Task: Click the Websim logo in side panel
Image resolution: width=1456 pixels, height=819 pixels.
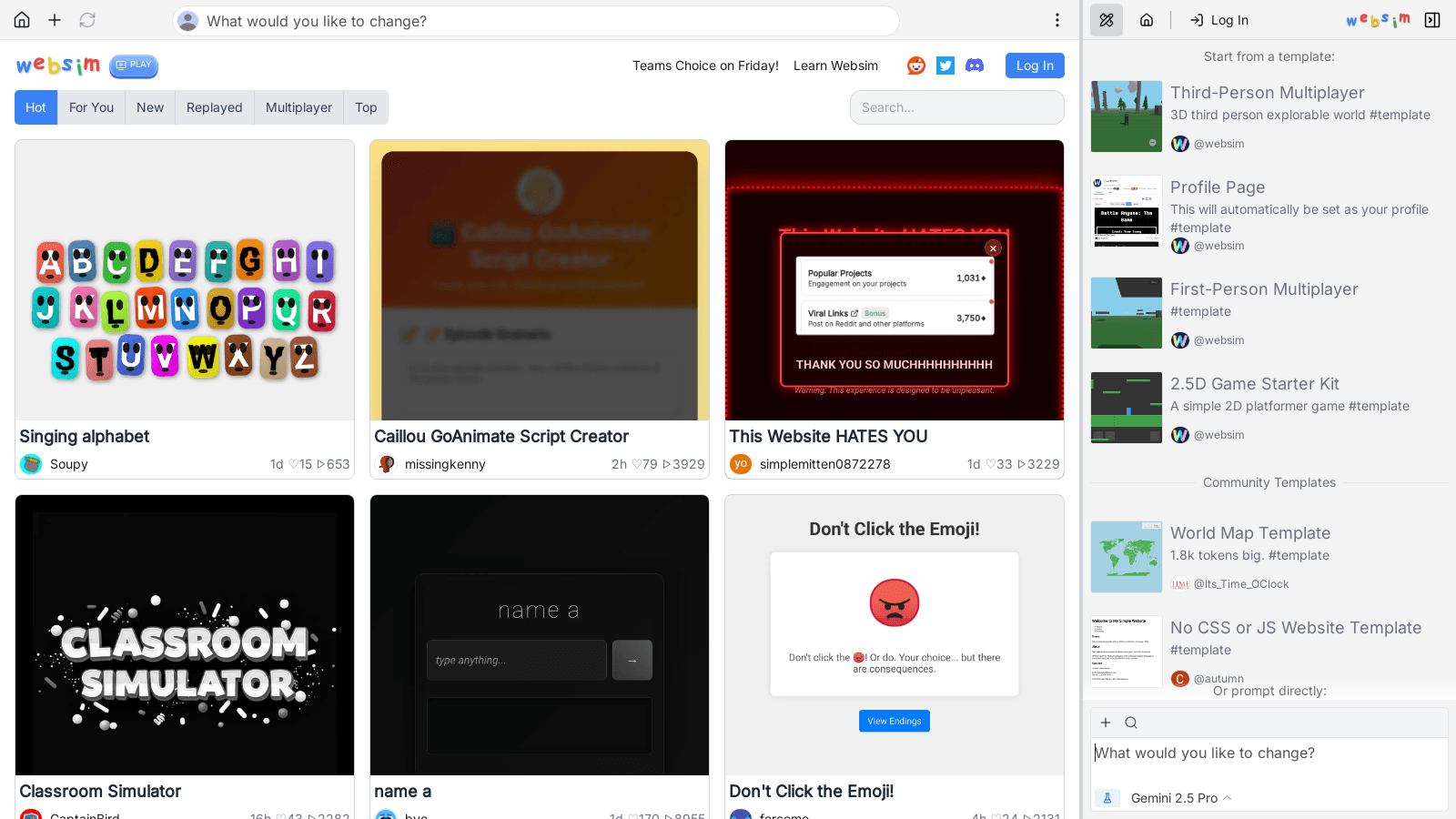Action: (x=1379, y=20)
